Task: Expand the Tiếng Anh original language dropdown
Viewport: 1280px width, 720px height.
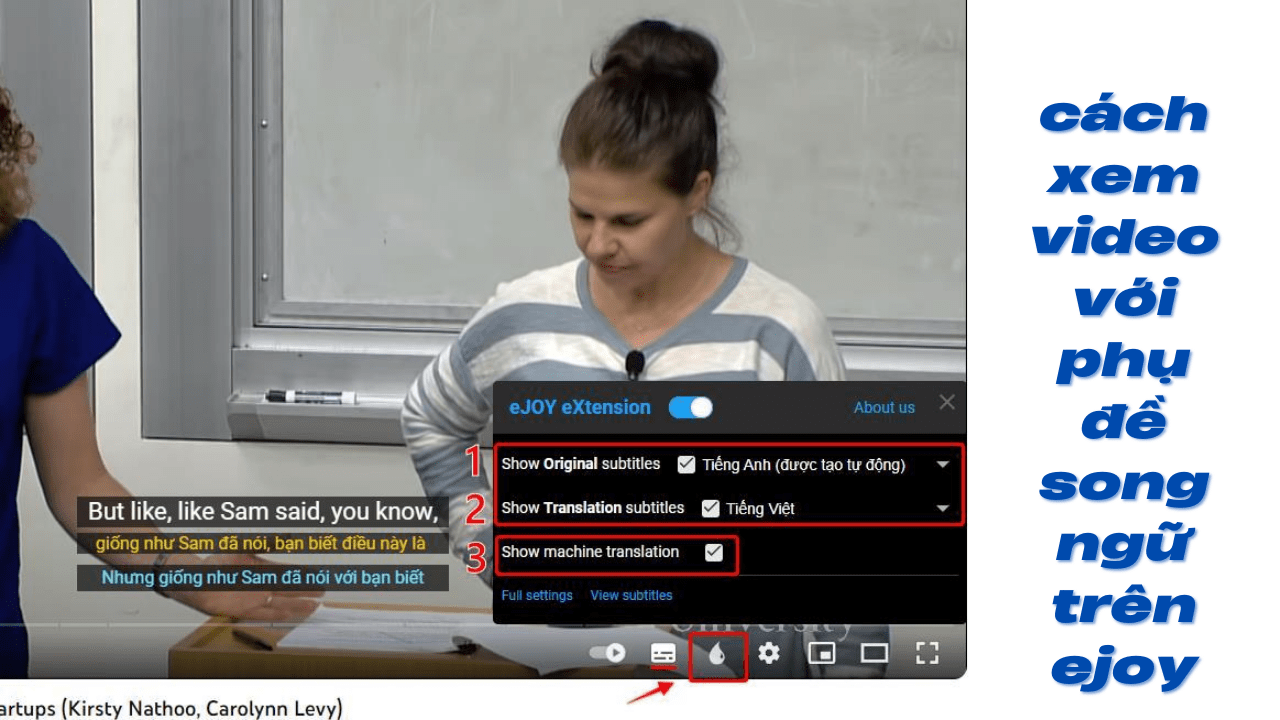Action: coord(942,465)
